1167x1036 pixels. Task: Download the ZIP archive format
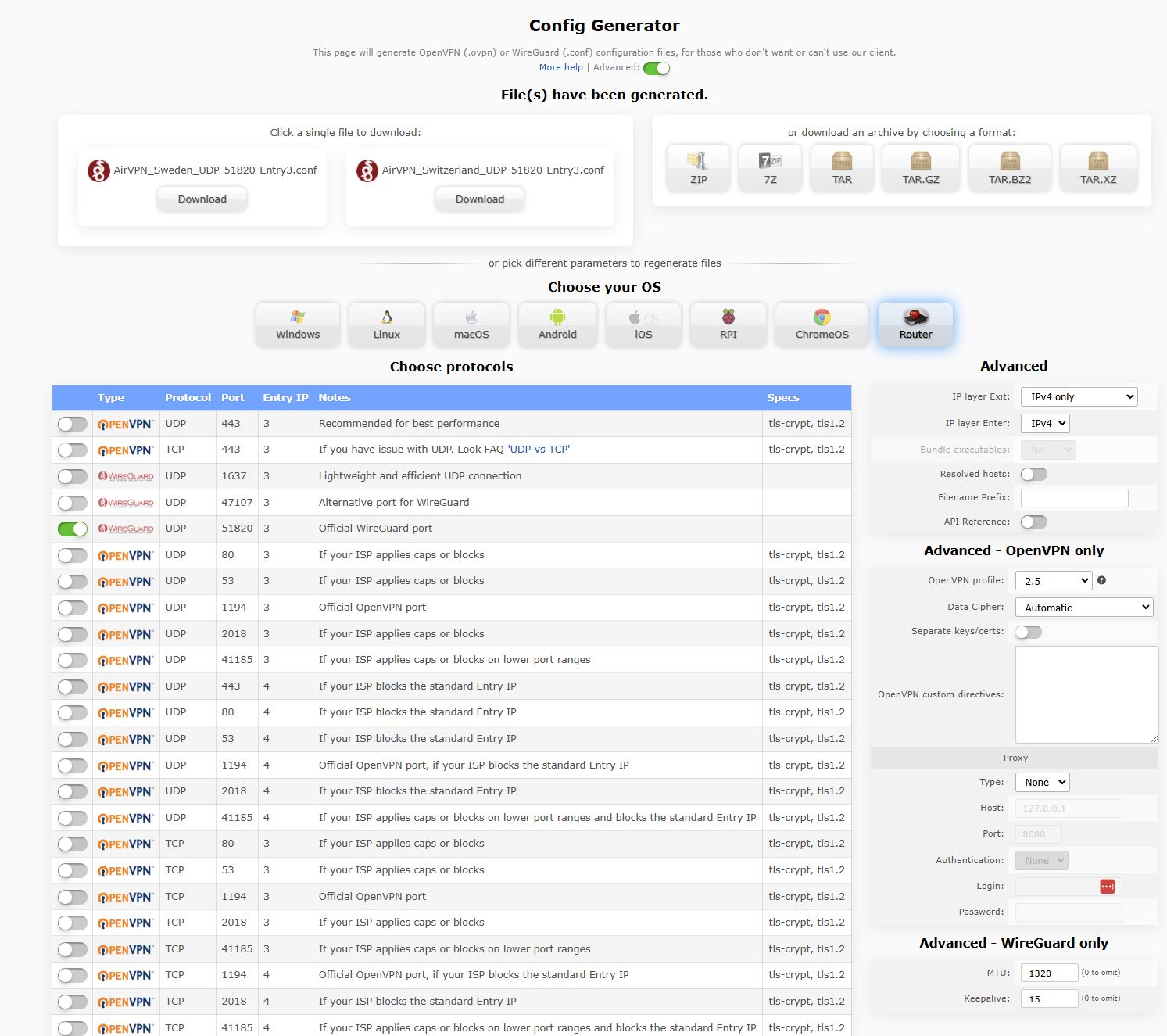pos(698,168)
